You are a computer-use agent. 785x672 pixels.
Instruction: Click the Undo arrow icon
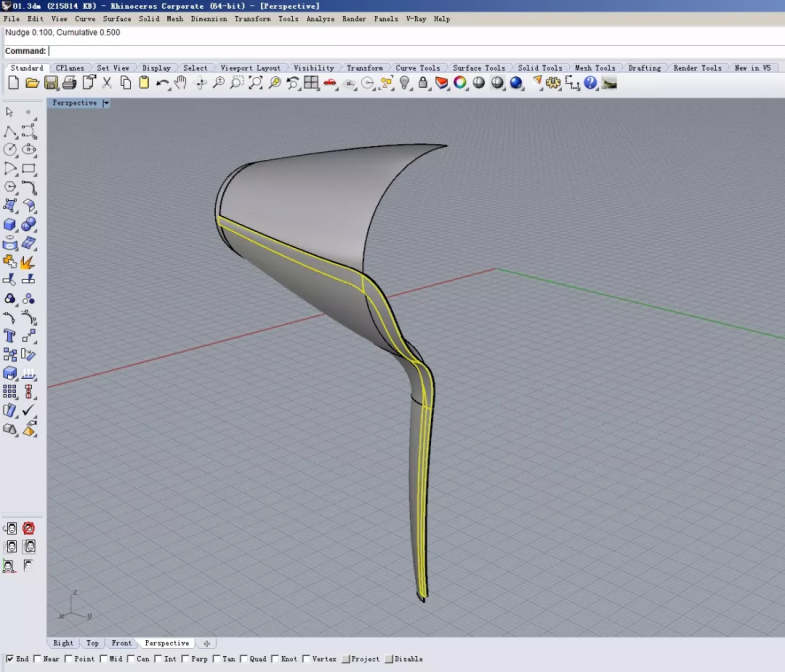coord(162,83)
